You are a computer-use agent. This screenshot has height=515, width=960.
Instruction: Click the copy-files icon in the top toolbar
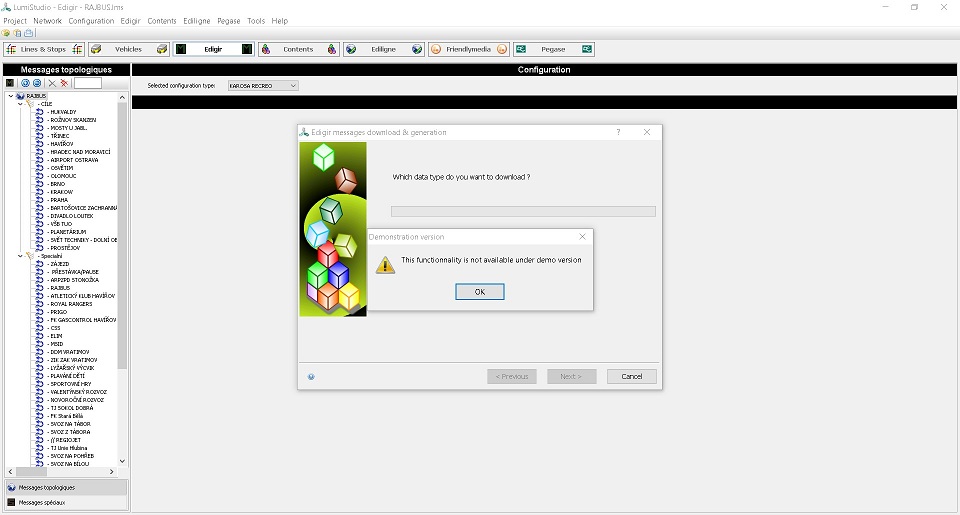(17, 33)
